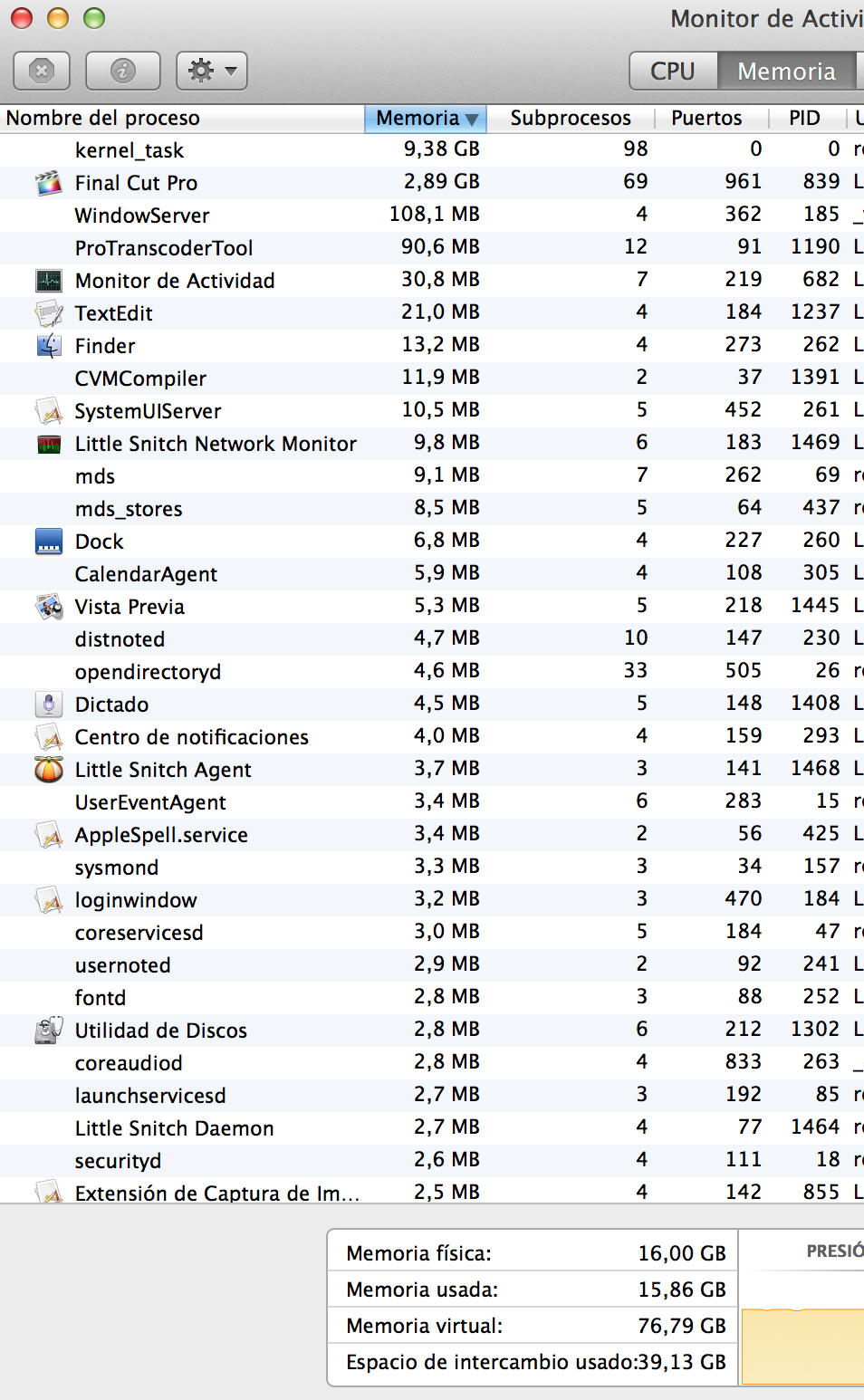This screenshot has height=1400, width=864.
Task: Click Memoria usada 15,86 GB value
Action: (x=682, y=1290)
